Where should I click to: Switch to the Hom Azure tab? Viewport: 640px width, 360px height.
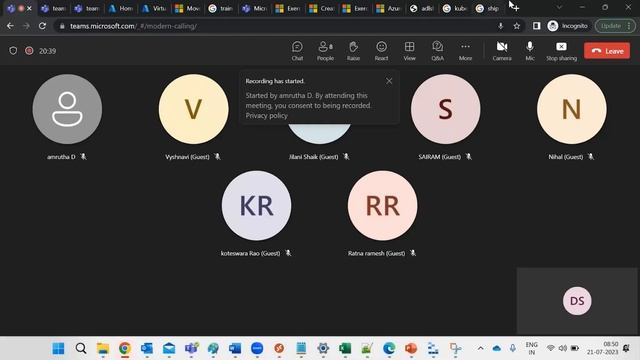[121, 8]
